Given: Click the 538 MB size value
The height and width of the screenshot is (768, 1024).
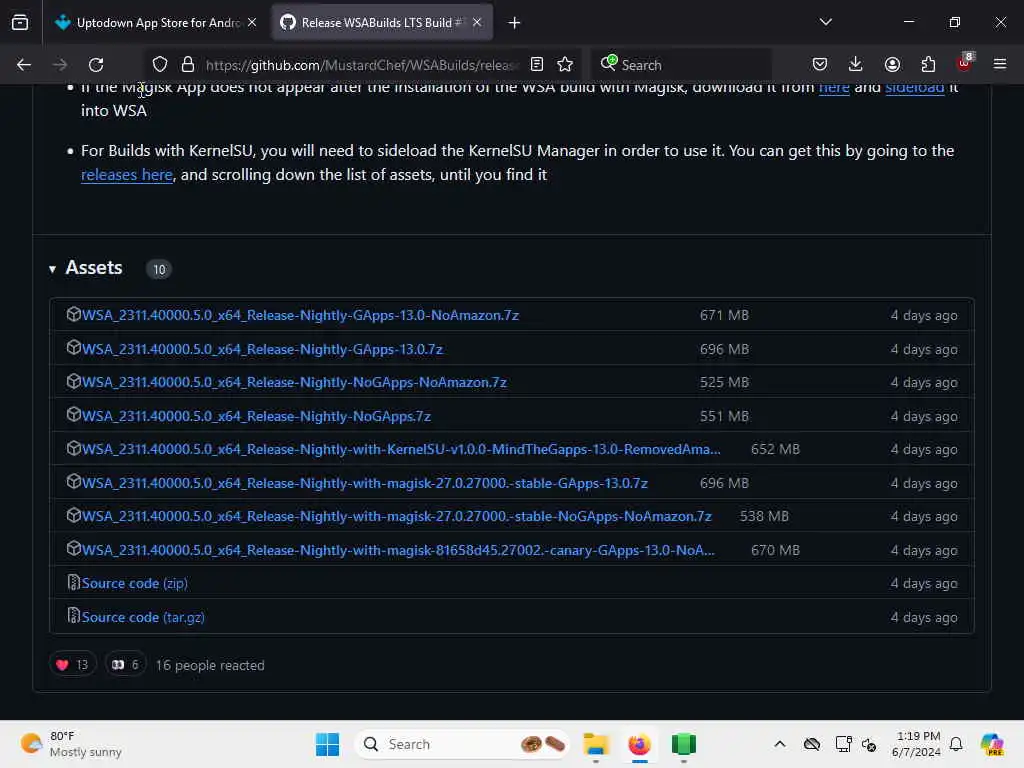Looking at the screenshot, I should tap(764, 517).
